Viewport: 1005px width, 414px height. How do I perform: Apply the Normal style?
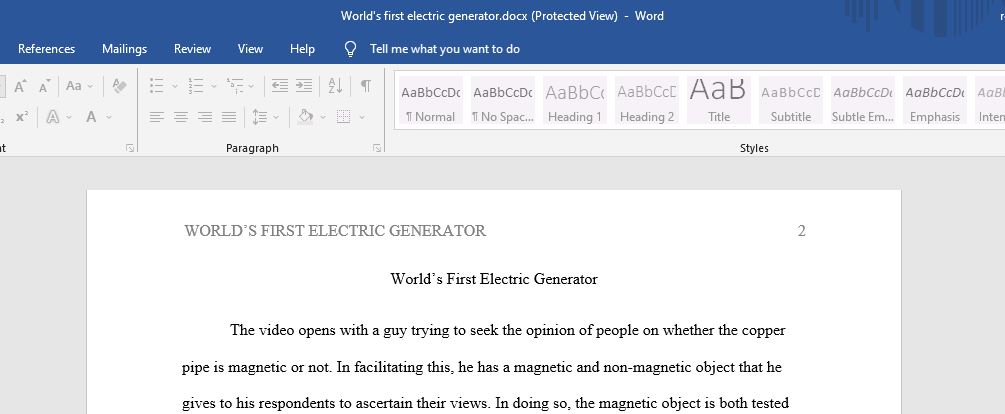(x=431, y=100)
